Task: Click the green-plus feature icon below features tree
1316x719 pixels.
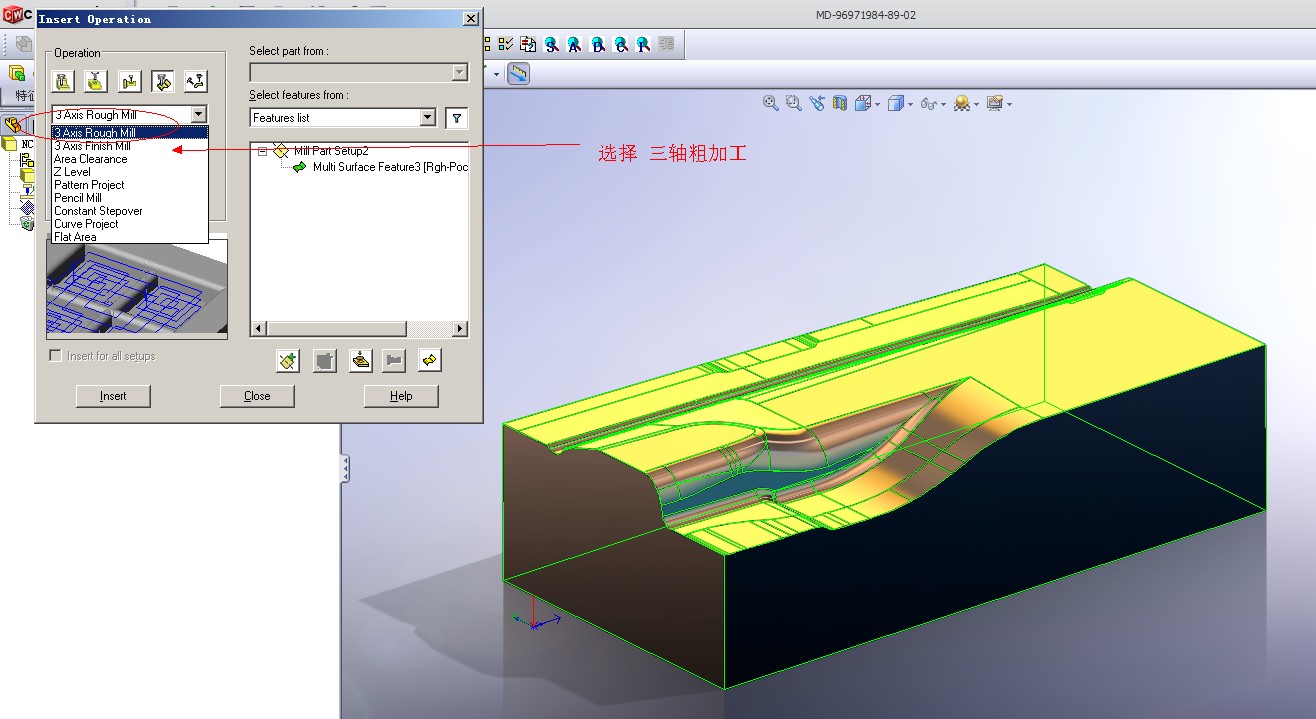Action: 288,361
